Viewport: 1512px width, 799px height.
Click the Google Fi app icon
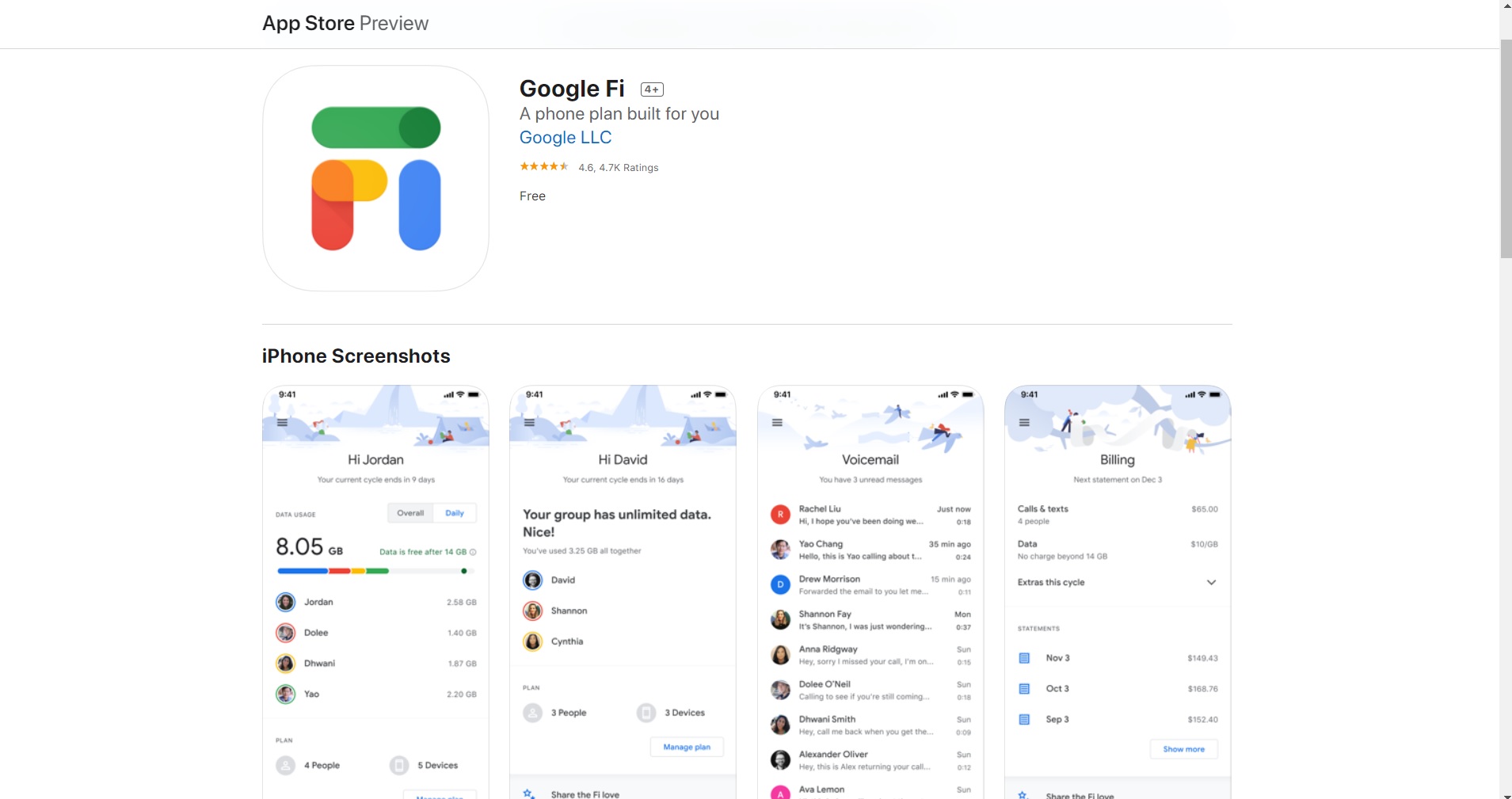tap(375, 178)
